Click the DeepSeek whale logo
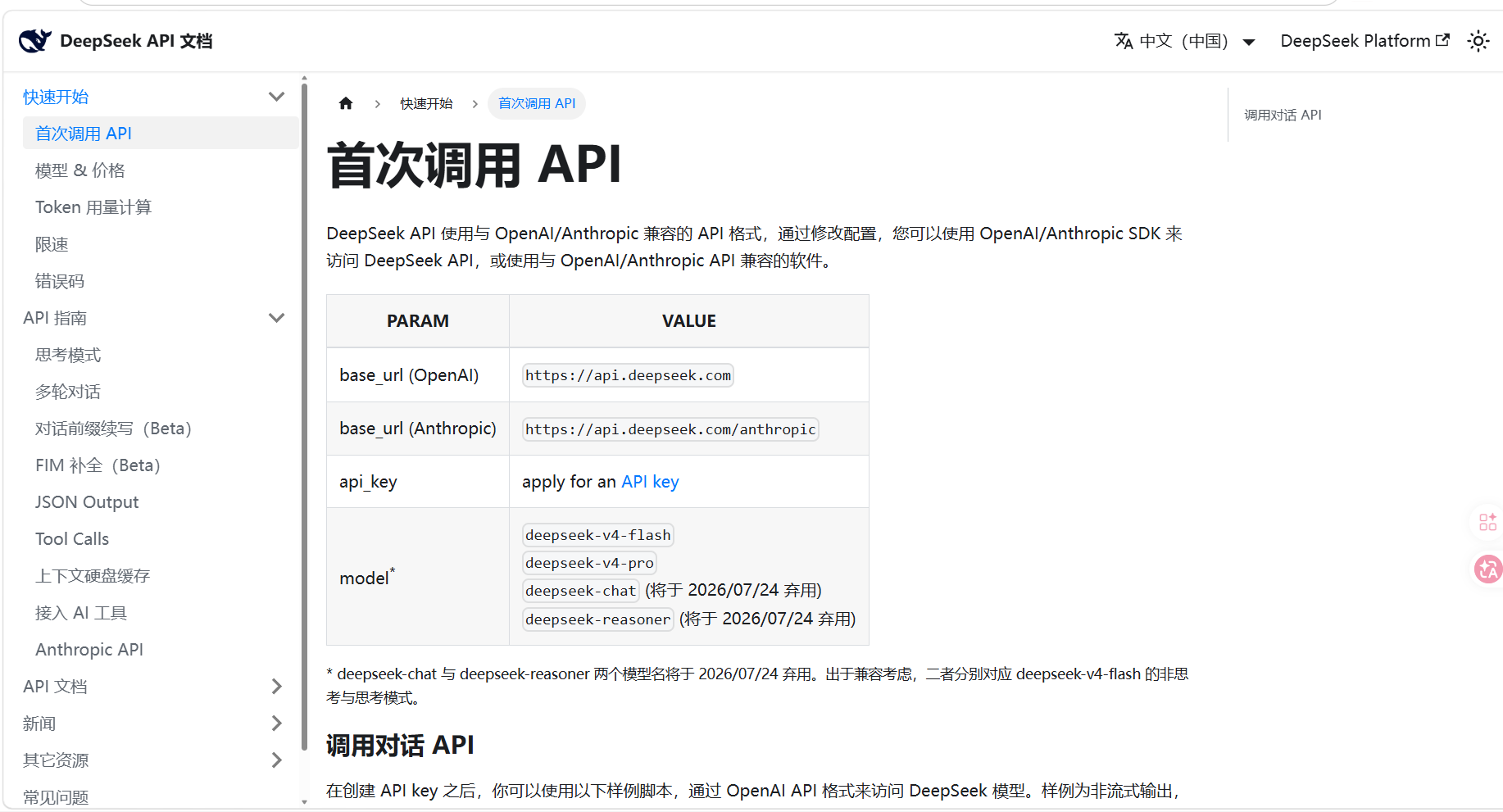Screen dimensions: 1503x812 34,40
